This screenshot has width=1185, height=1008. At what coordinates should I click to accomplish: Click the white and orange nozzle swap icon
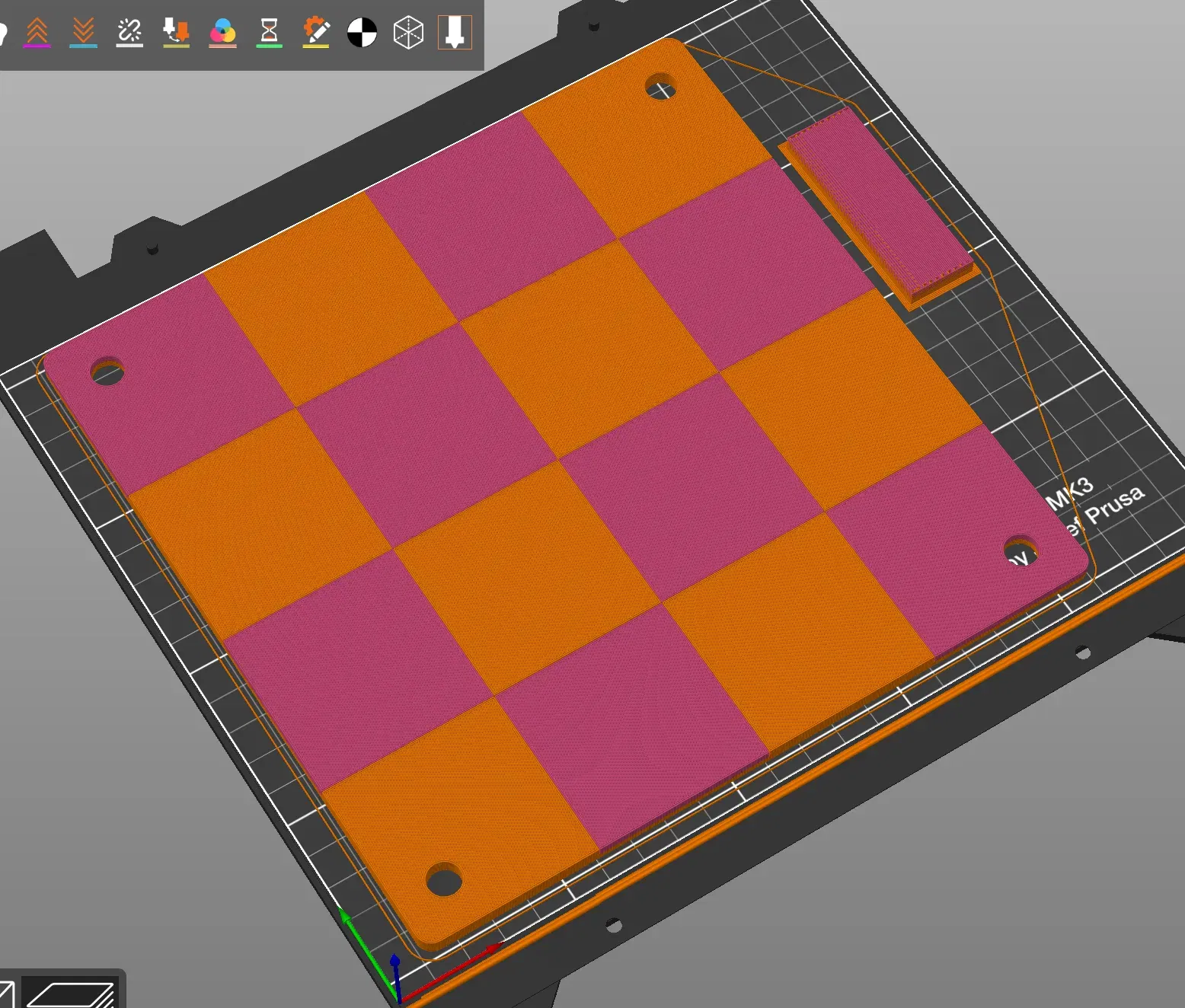(x=176, y=32)
